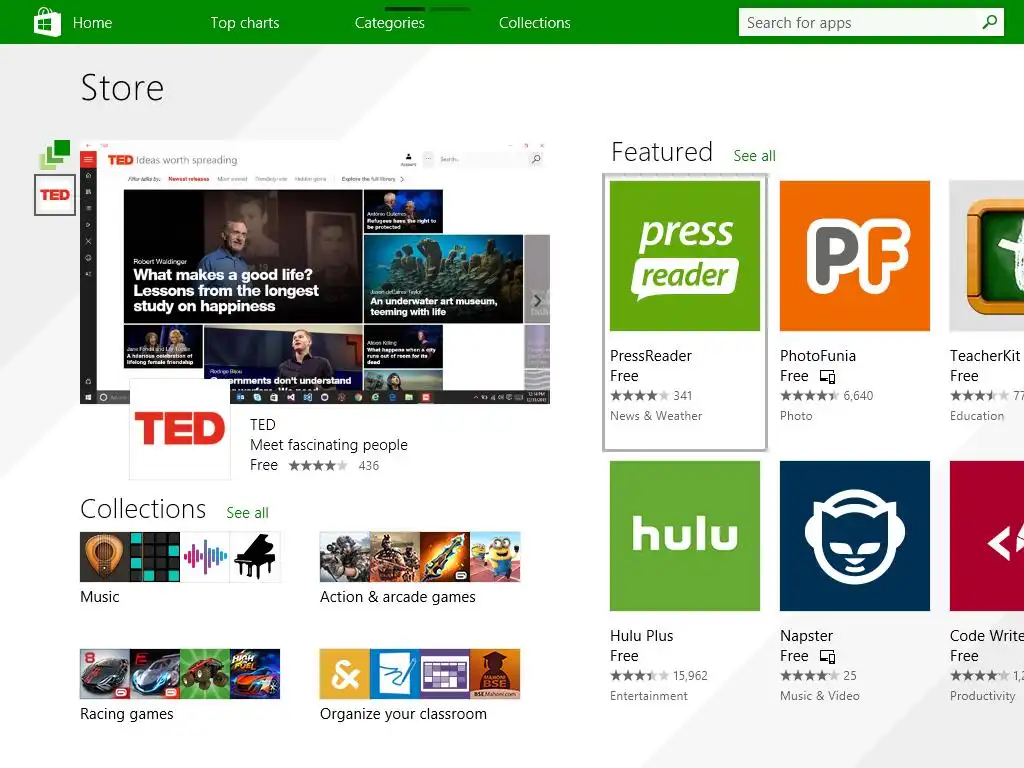Click News & Weather category label
The height and width of the screenshot is (768, 1024).
coord(656,416)
